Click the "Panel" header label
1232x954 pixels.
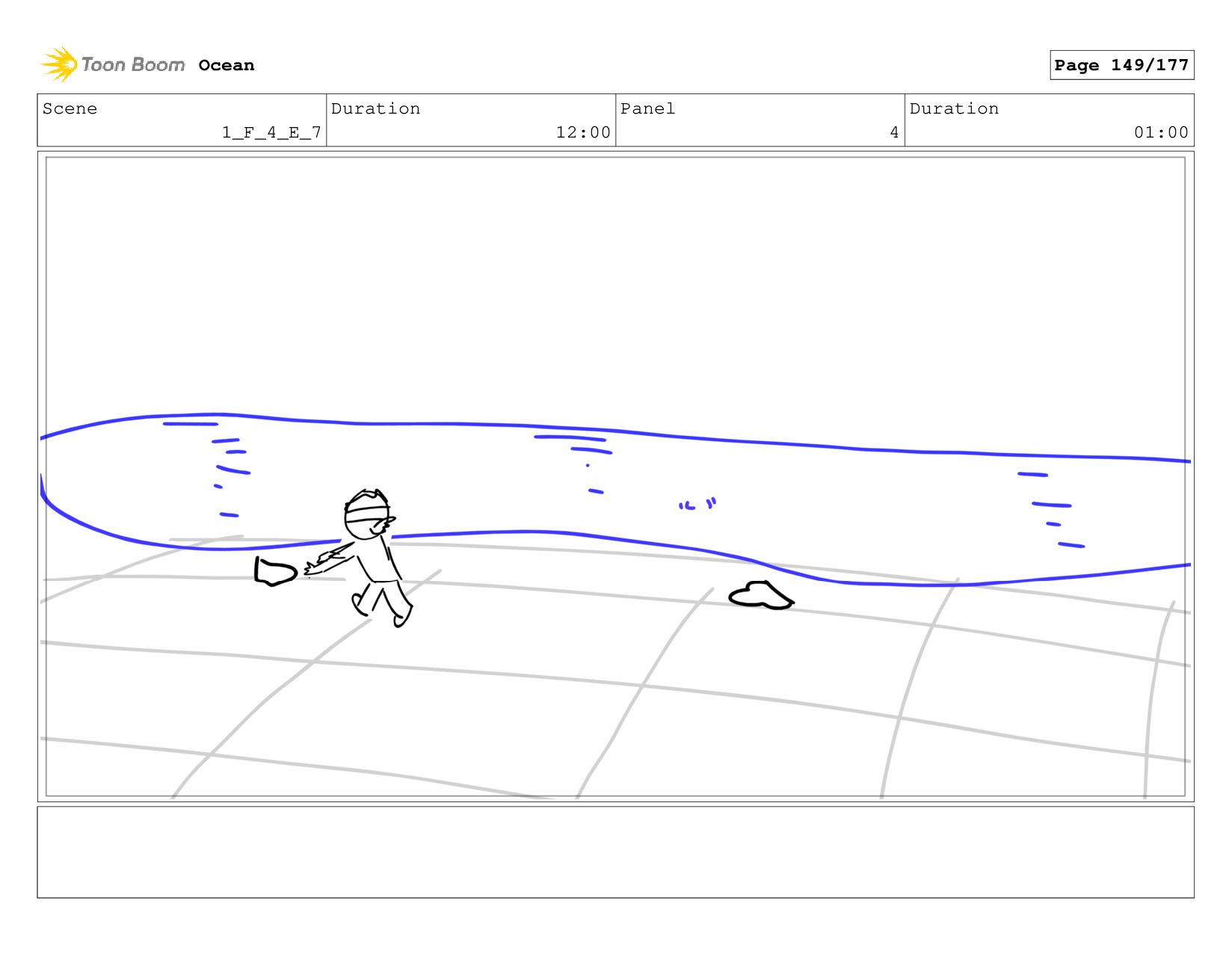(x=647, y=108)
